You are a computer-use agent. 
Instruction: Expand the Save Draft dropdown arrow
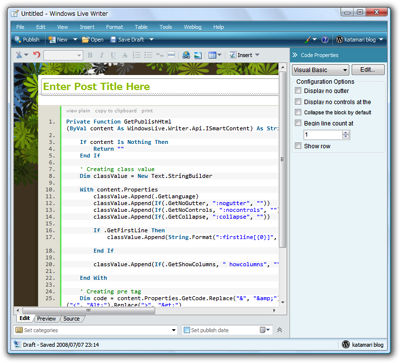coord(151,40)
